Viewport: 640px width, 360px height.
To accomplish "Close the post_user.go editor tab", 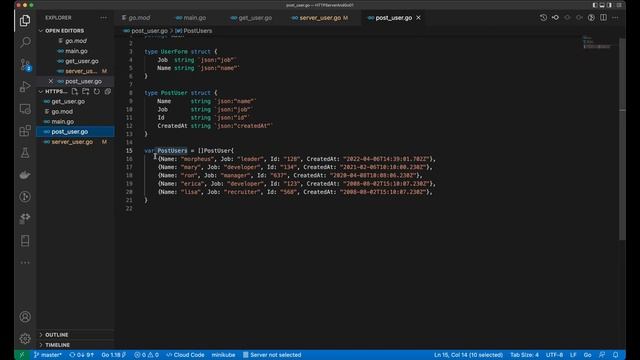I will pos(418,18).
